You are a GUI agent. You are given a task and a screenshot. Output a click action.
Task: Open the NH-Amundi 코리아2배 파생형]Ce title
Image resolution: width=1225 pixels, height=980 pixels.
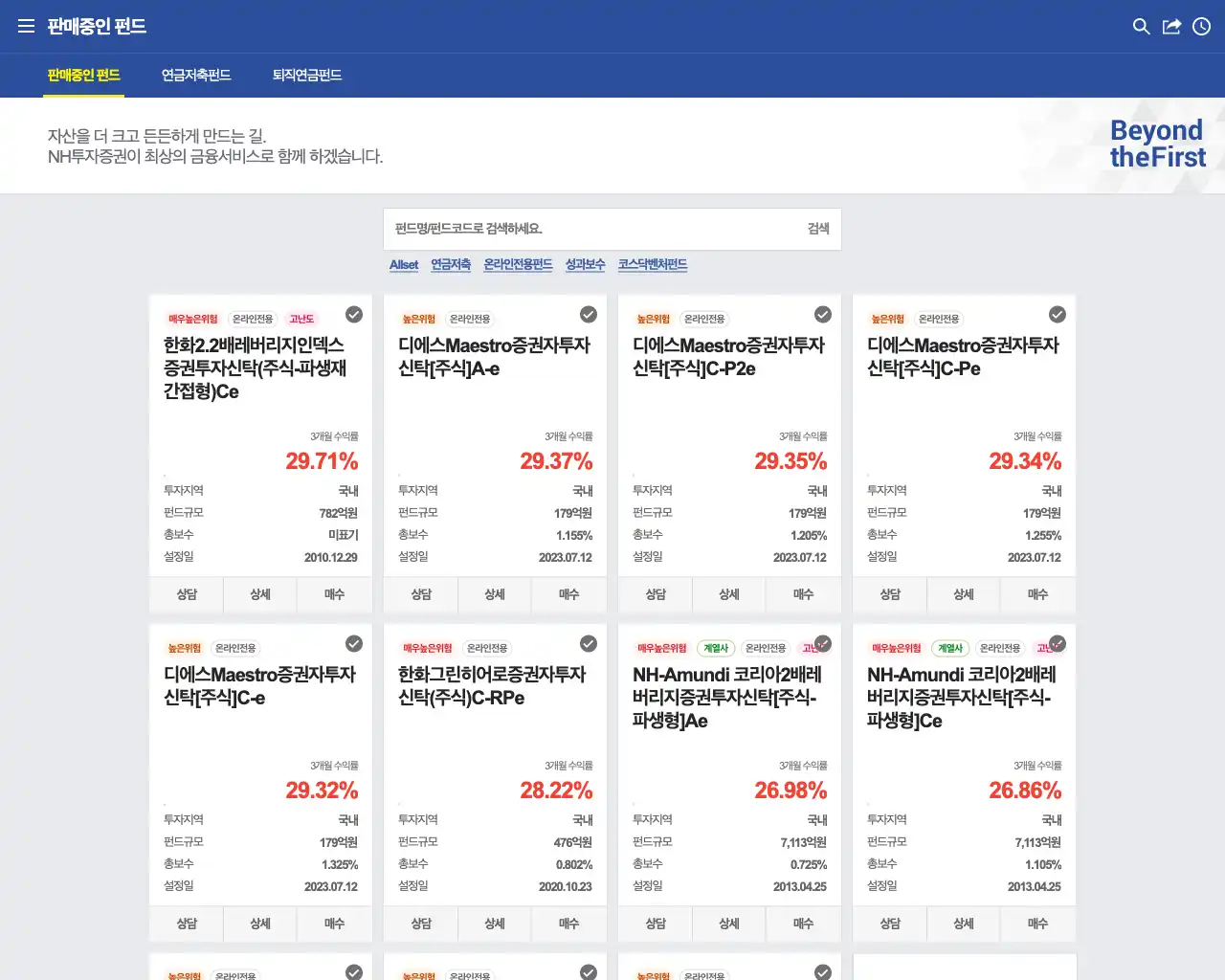962,698
